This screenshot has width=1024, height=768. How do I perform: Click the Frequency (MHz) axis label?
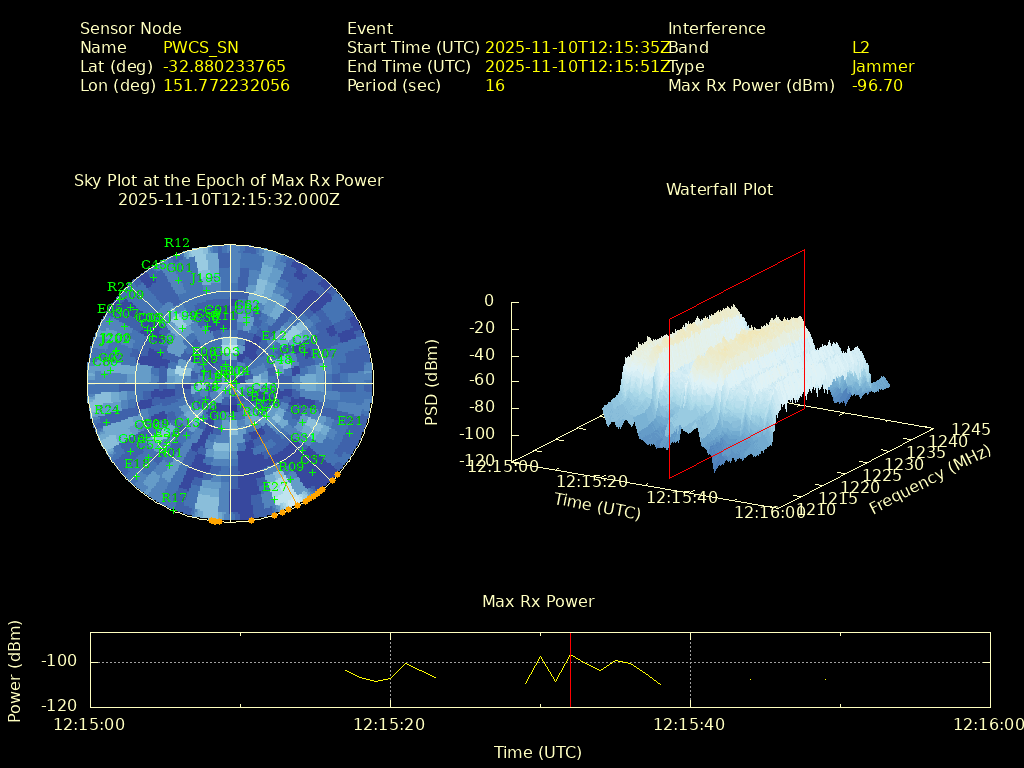(929, 481)
